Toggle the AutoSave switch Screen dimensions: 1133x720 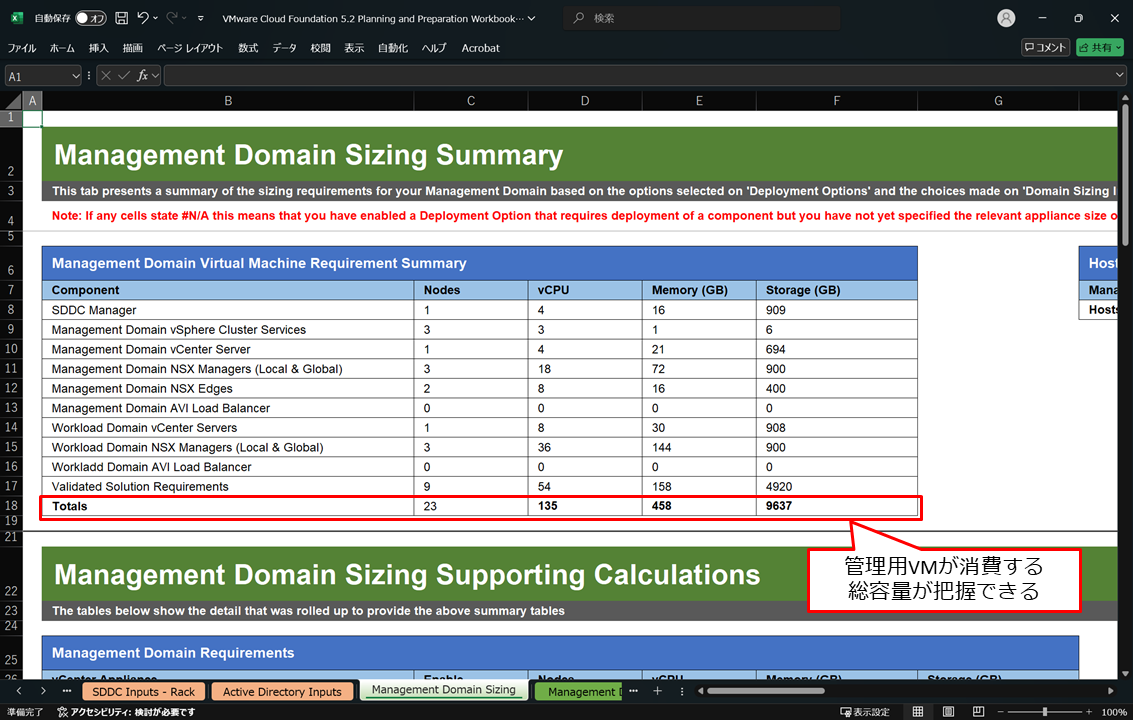pyautogui.click(x=91, y=18)
